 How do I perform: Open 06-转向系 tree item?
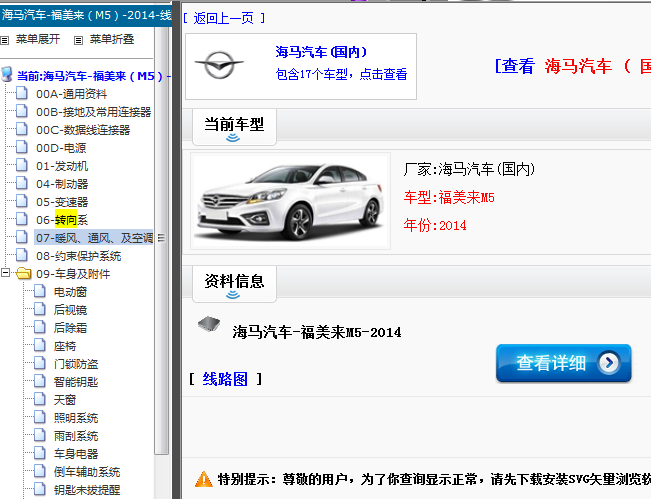(x=62, y=220)
